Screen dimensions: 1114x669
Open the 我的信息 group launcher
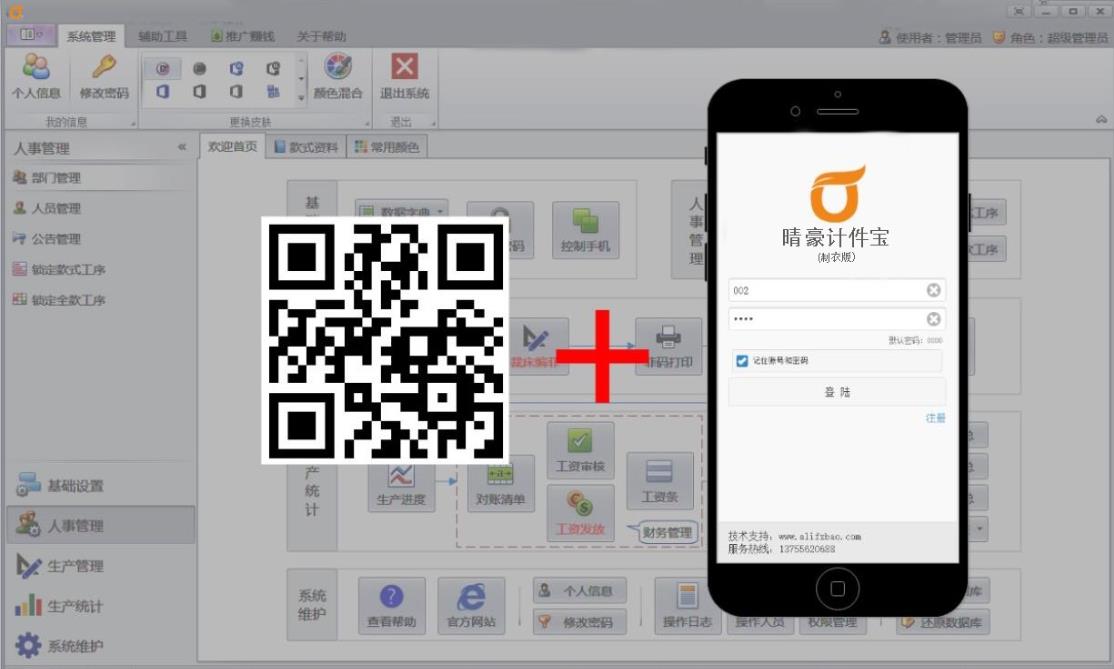click(x=133, y=123)
